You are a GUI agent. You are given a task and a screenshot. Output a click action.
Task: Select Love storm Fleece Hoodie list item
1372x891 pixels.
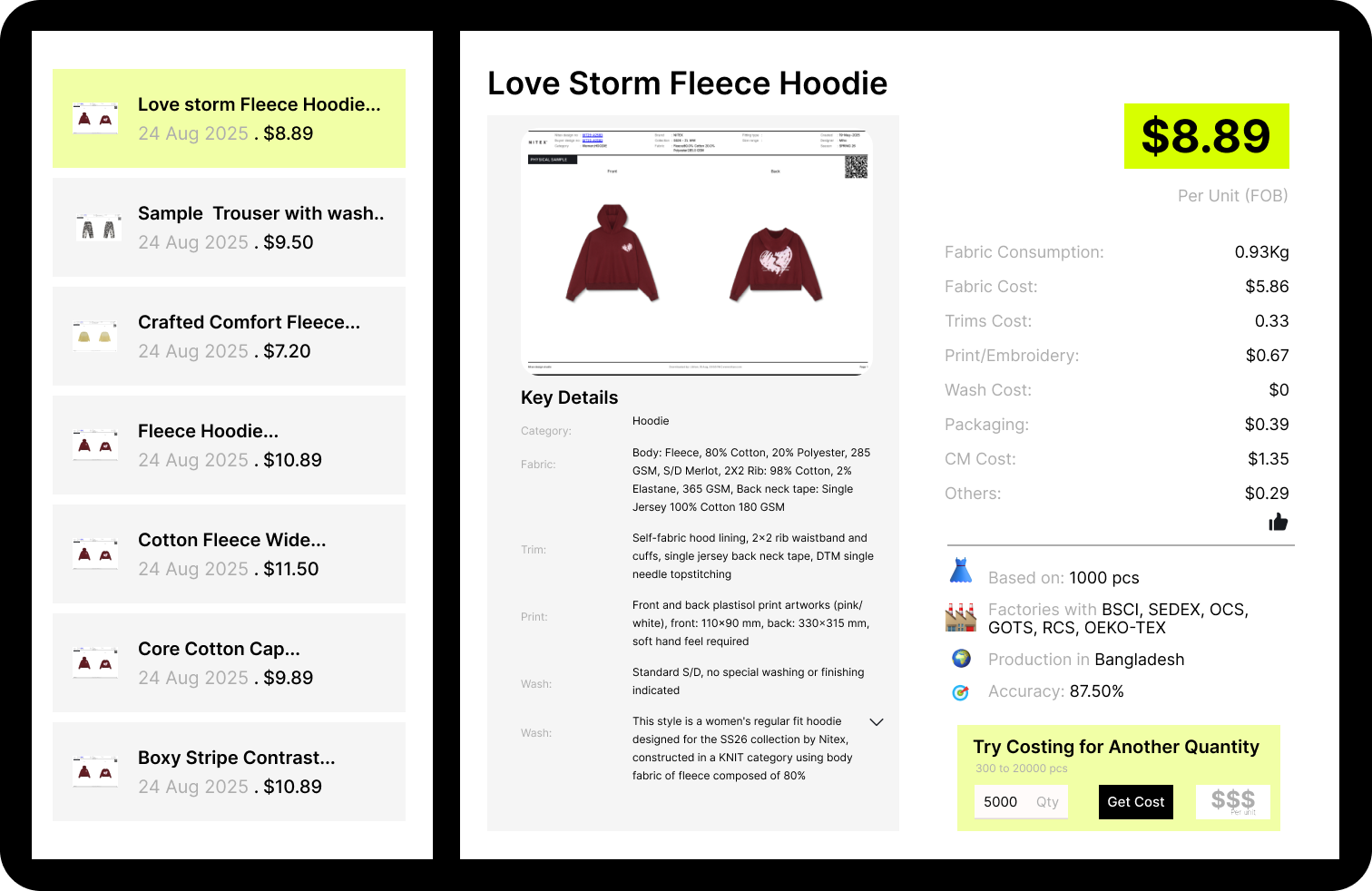pyautogui.click(x=229, y=119)
